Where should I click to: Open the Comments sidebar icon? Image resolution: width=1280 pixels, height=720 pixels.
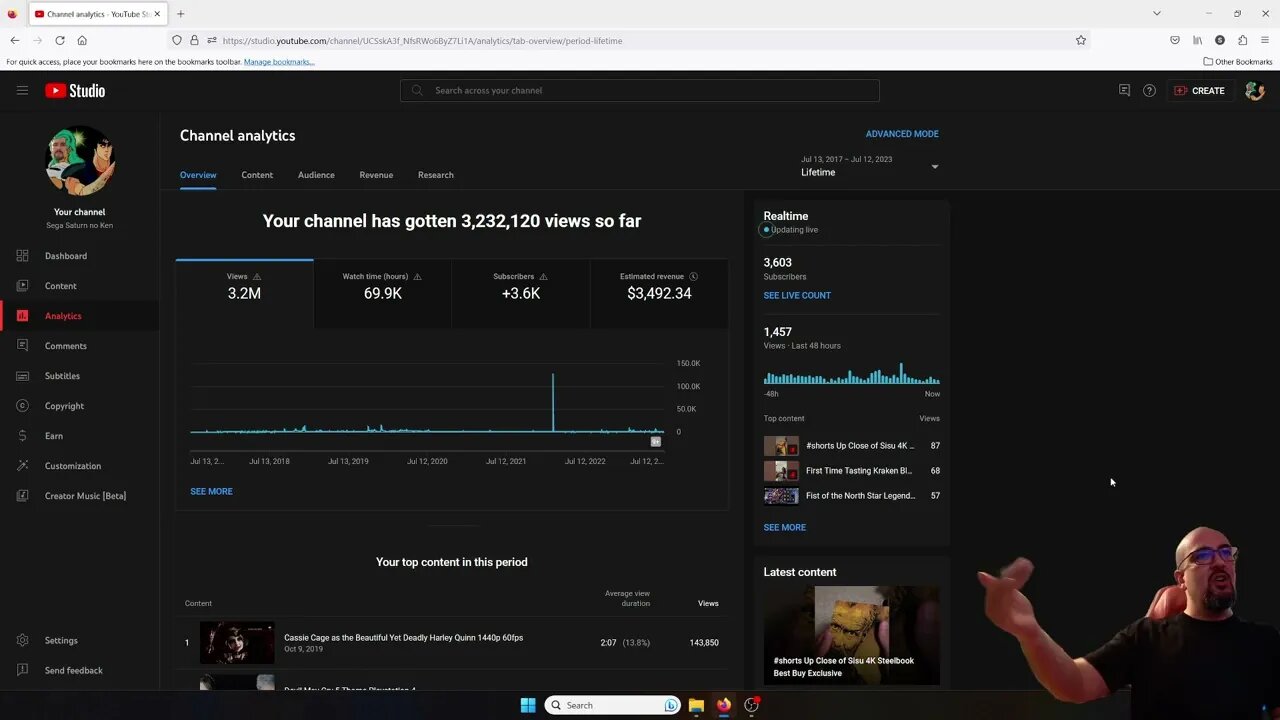[x=22, y=346]
